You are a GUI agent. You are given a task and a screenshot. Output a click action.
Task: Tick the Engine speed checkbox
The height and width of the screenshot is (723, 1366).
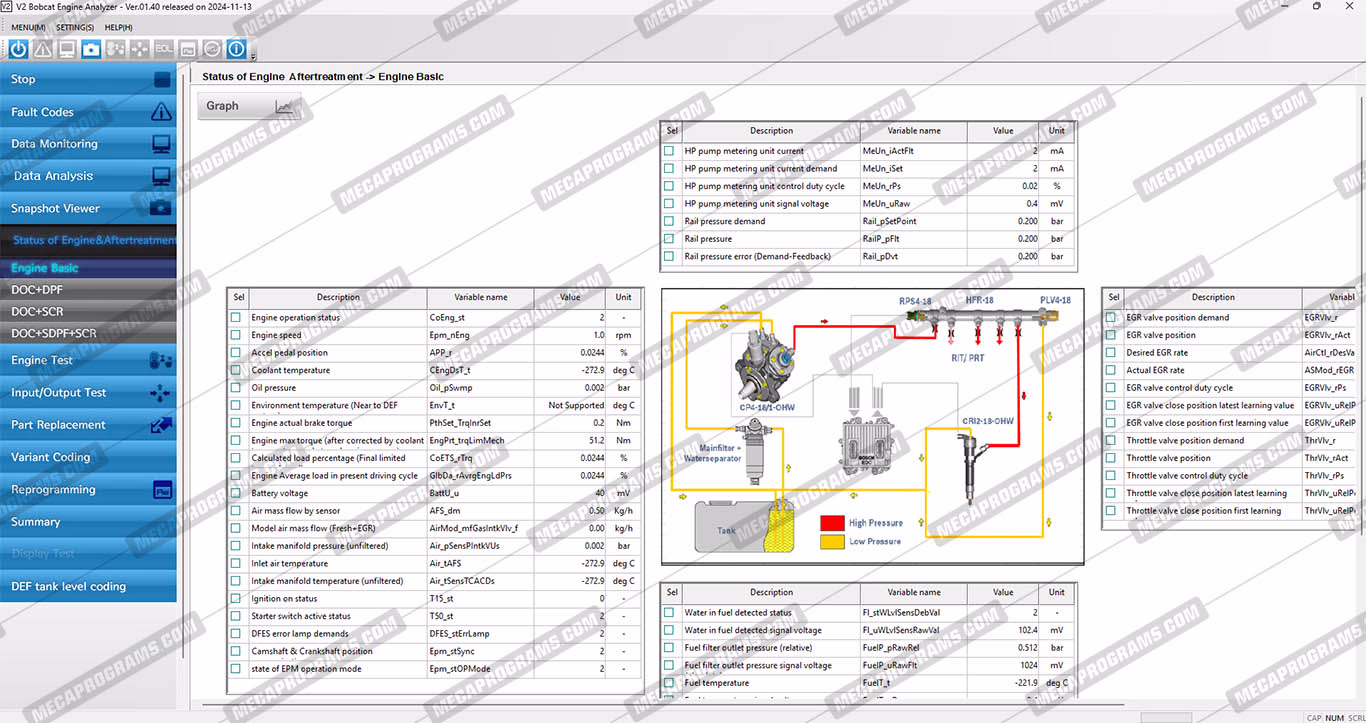[236, 335]
